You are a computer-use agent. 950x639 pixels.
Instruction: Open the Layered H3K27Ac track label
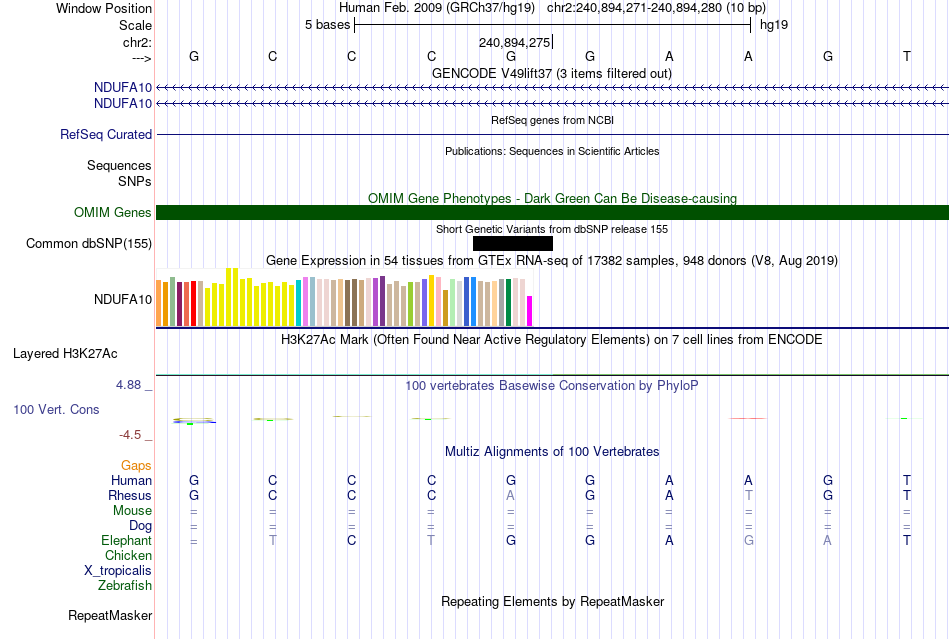65,354
